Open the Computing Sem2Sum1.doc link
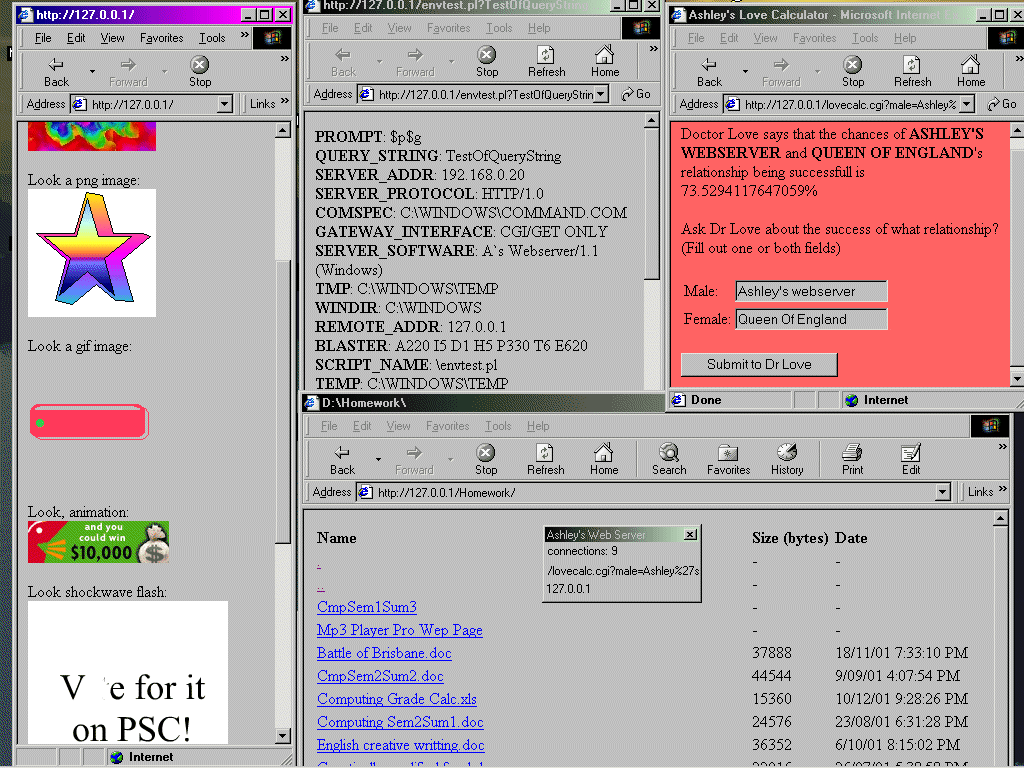The image size is (1024, 768). click(400, 722)
